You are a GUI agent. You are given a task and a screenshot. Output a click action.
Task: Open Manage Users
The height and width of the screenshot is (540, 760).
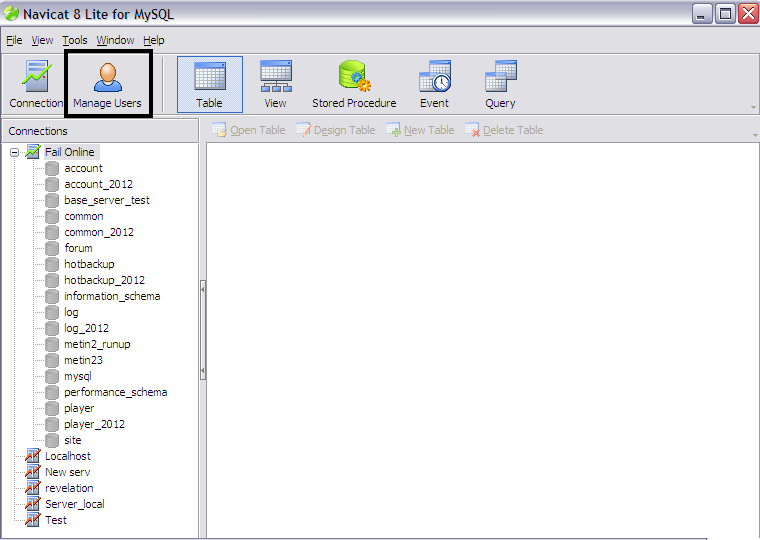[108, 84]
